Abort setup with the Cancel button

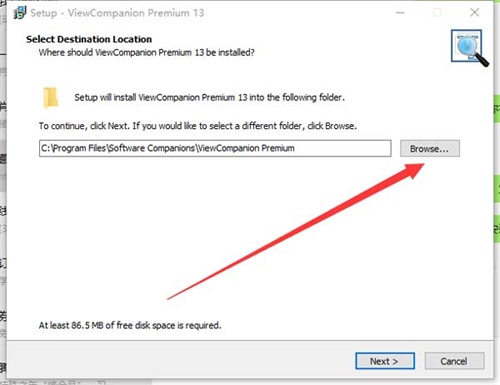click(x=454, y=361)
